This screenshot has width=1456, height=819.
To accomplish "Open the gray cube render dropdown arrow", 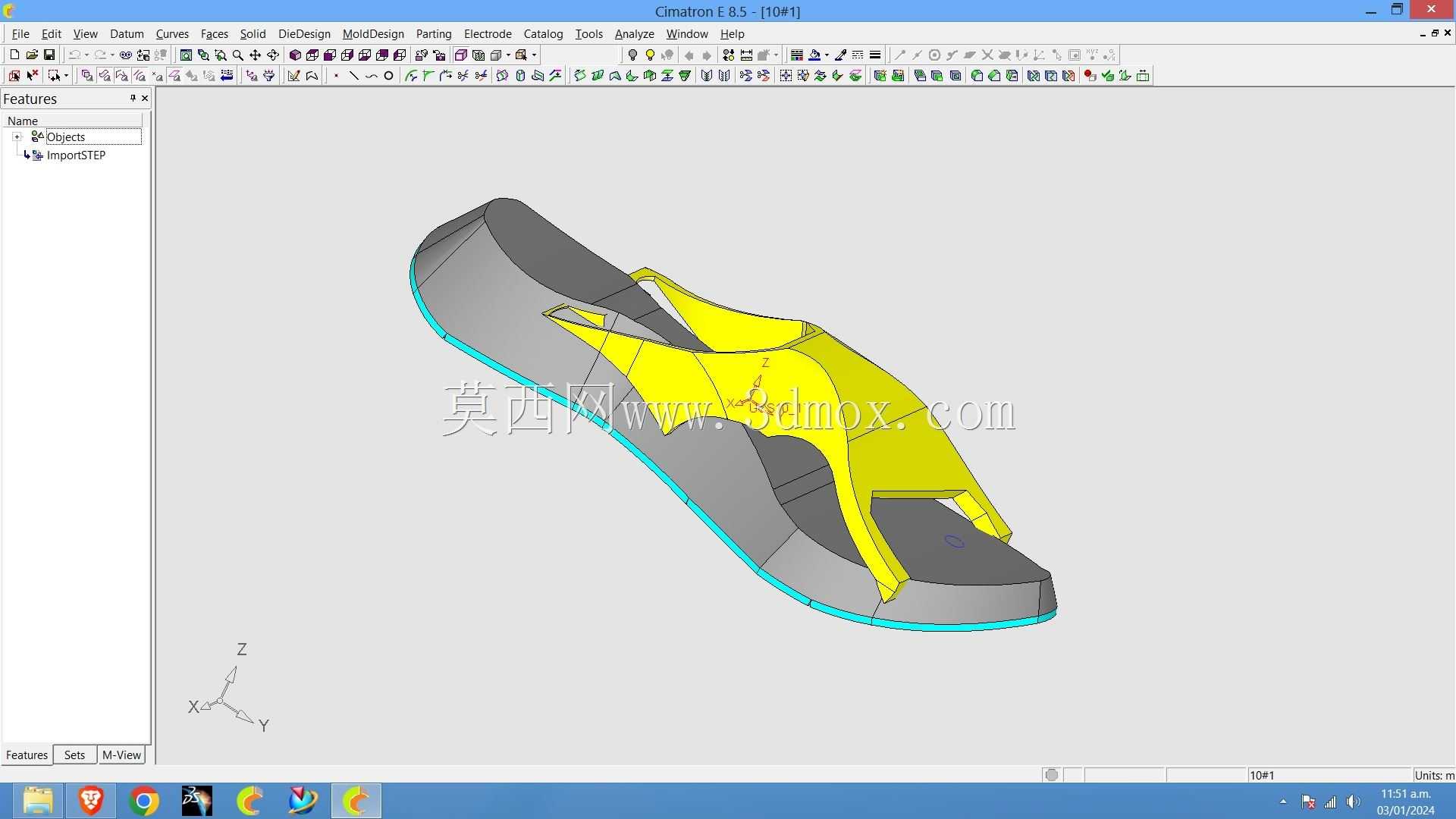I will click(x=508, y=55).
